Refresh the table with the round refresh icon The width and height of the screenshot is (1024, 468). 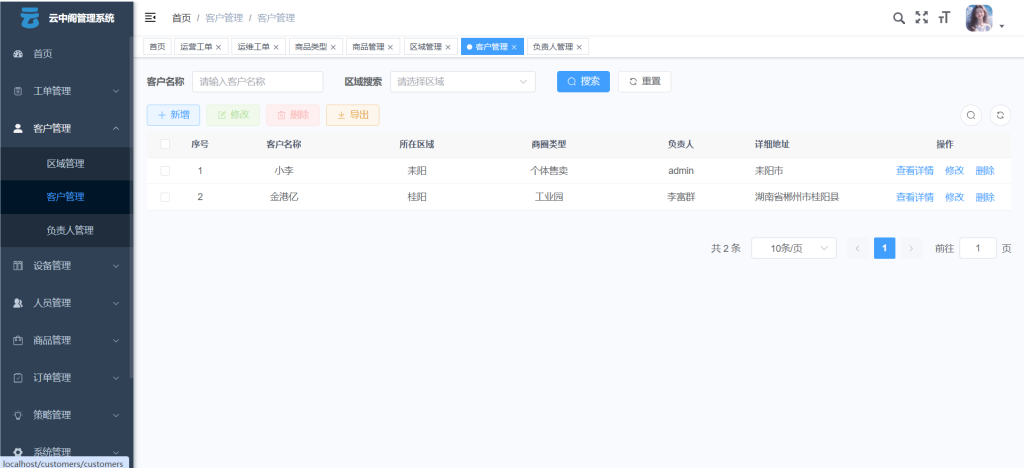tap(1000, 115)
